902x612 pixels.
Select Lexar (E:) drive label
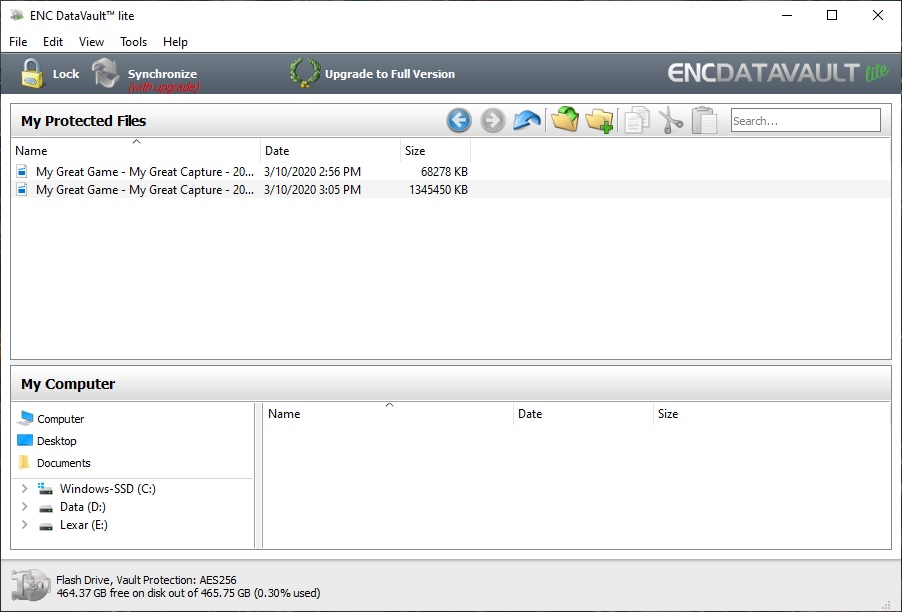click(83, 525)
